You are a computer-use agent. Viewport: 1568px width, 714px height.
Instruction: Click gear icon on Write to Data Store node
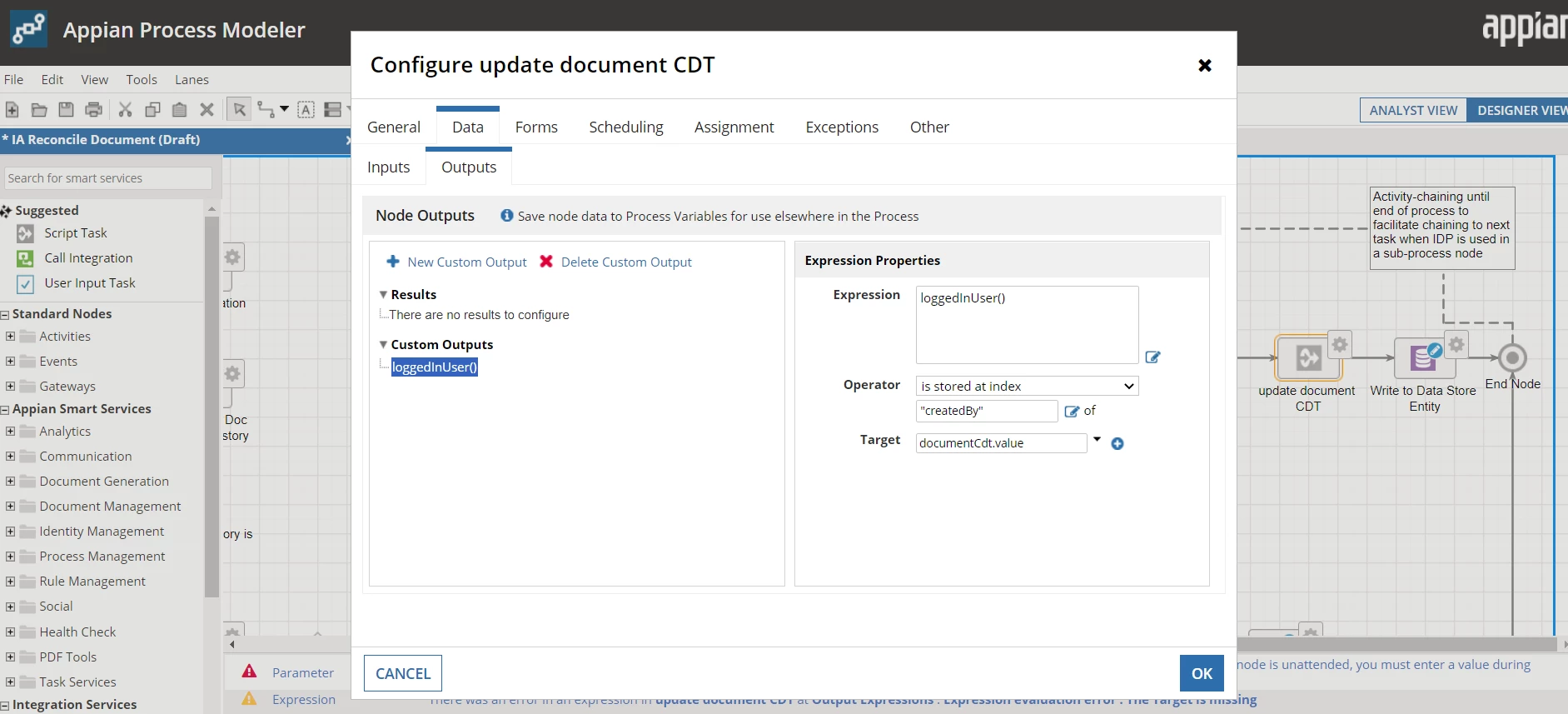[x=1456, y=344]
